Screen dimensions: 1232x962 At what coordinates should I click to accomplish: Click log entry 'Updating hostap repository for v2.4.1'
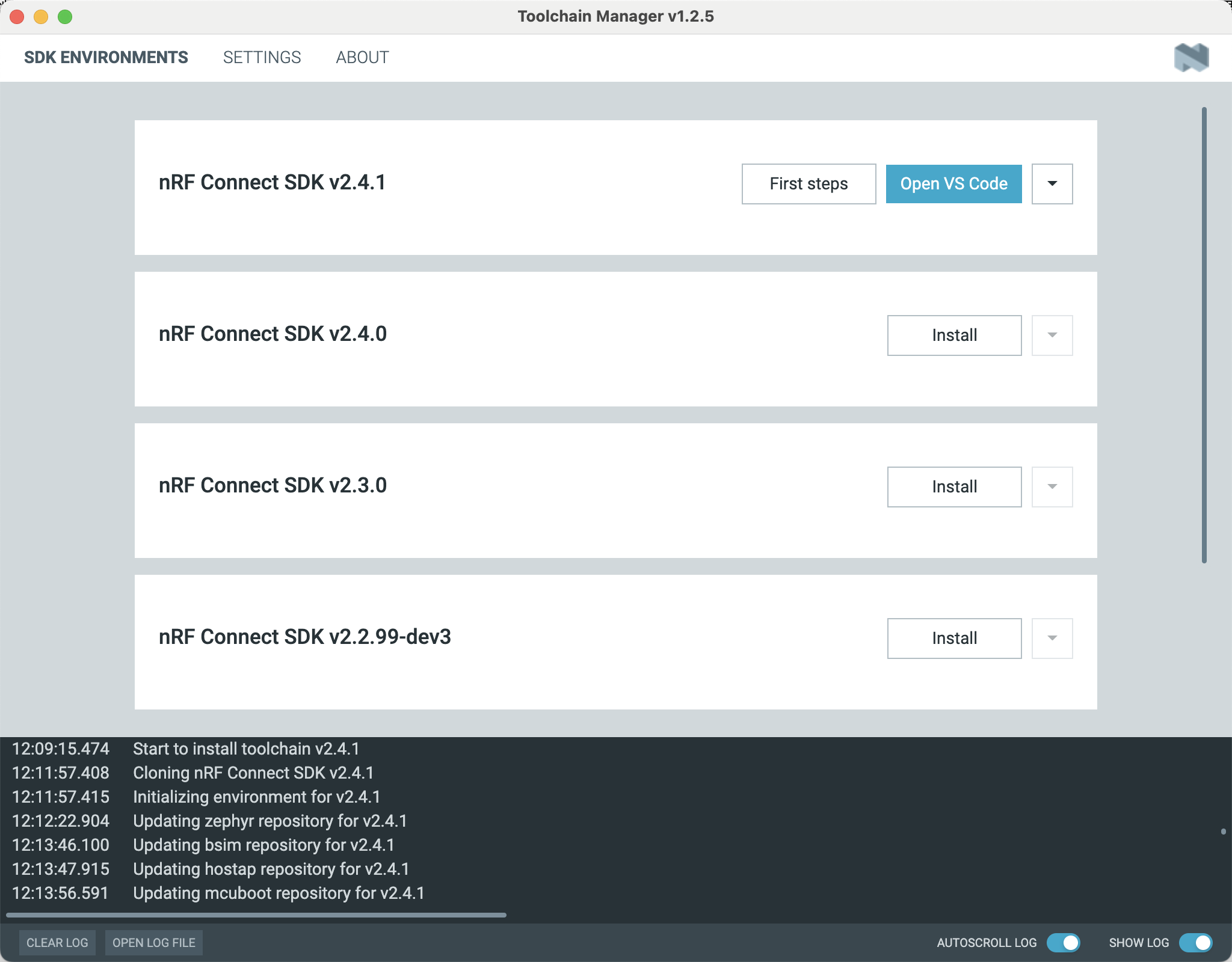(271, 869)
